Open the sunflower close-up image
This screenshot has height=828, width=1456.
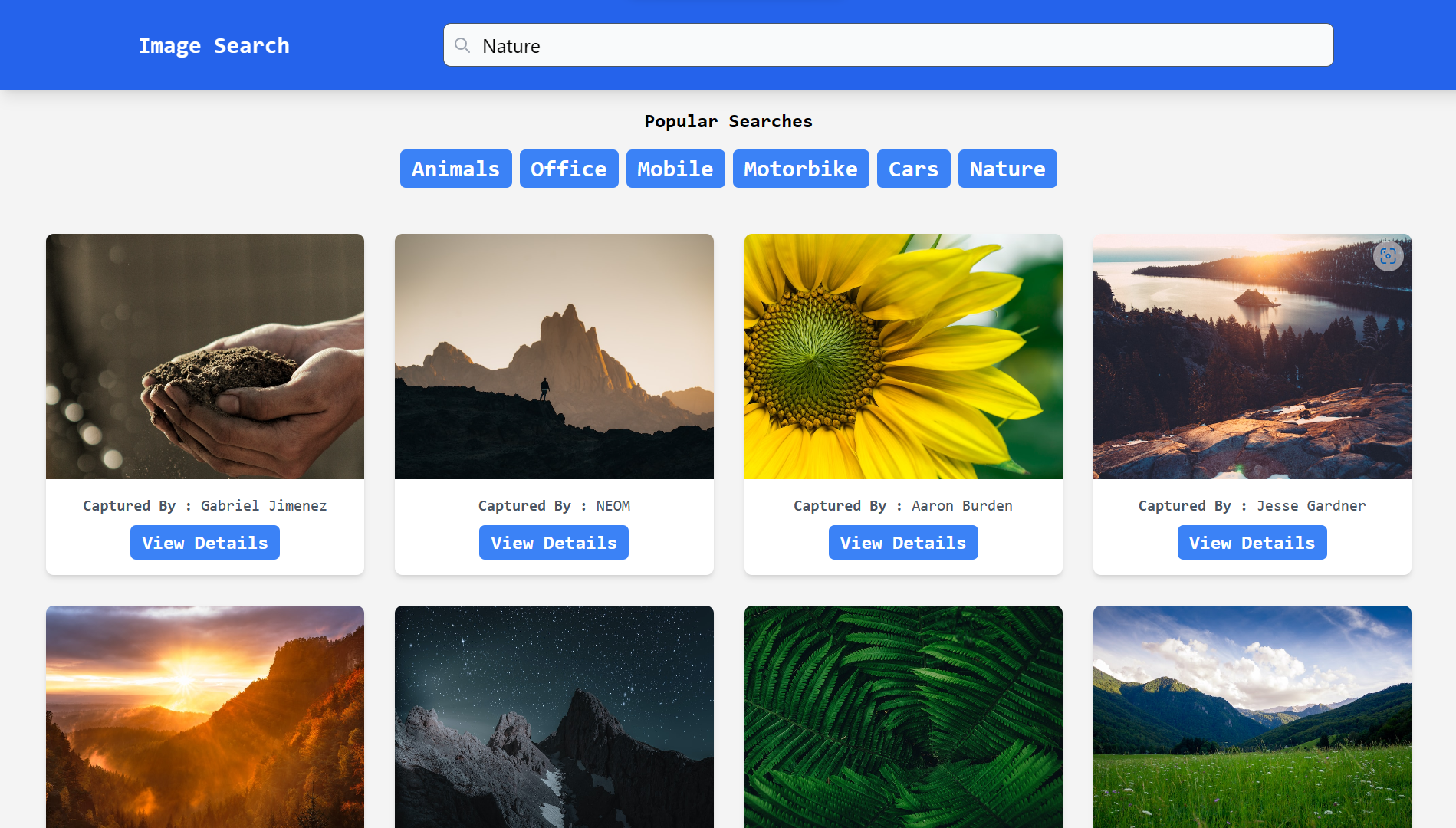tap(903, 356)
